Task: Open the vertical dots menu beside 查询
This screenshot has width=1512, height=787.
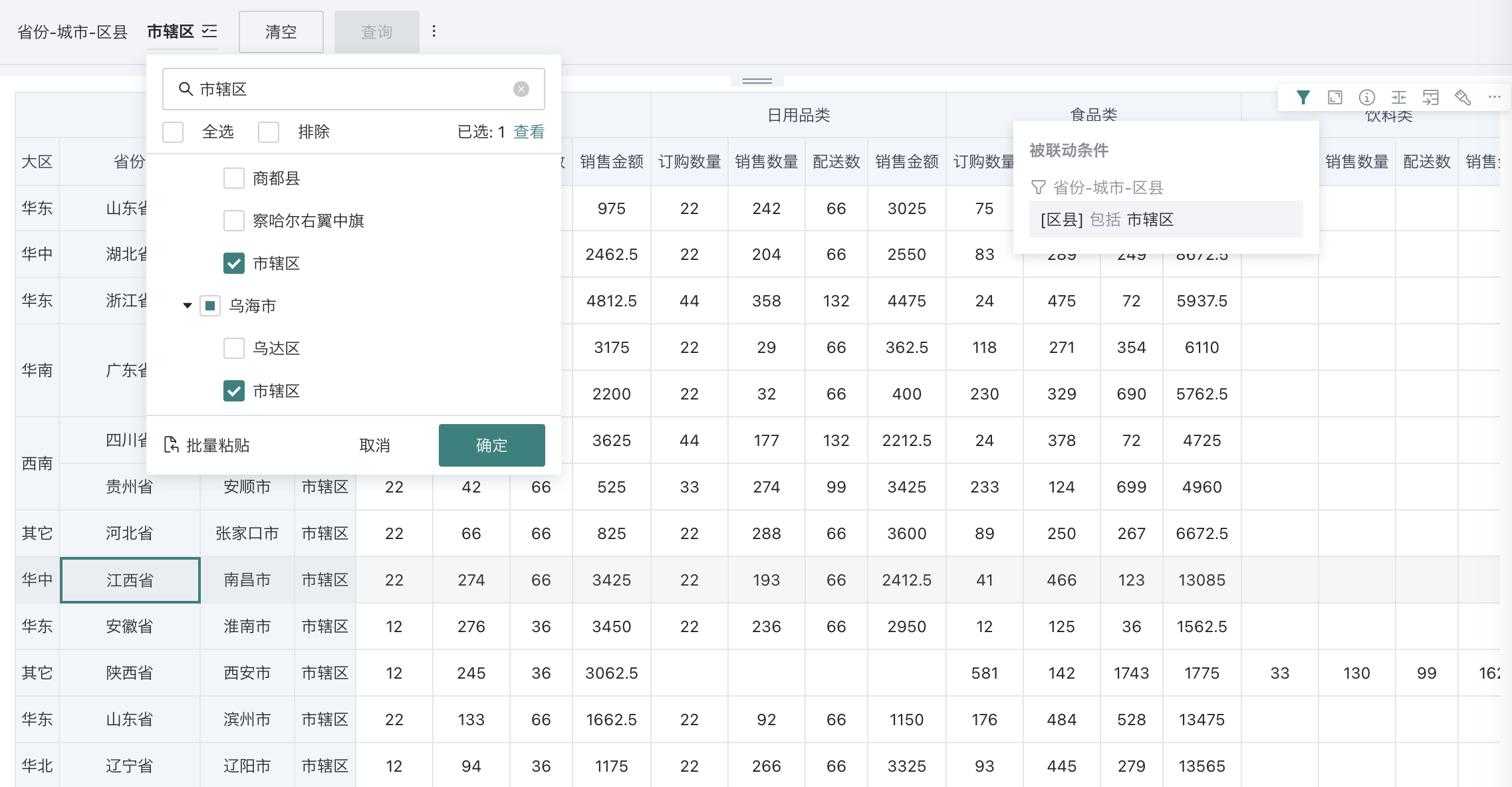Action: [x=434, y=31]
